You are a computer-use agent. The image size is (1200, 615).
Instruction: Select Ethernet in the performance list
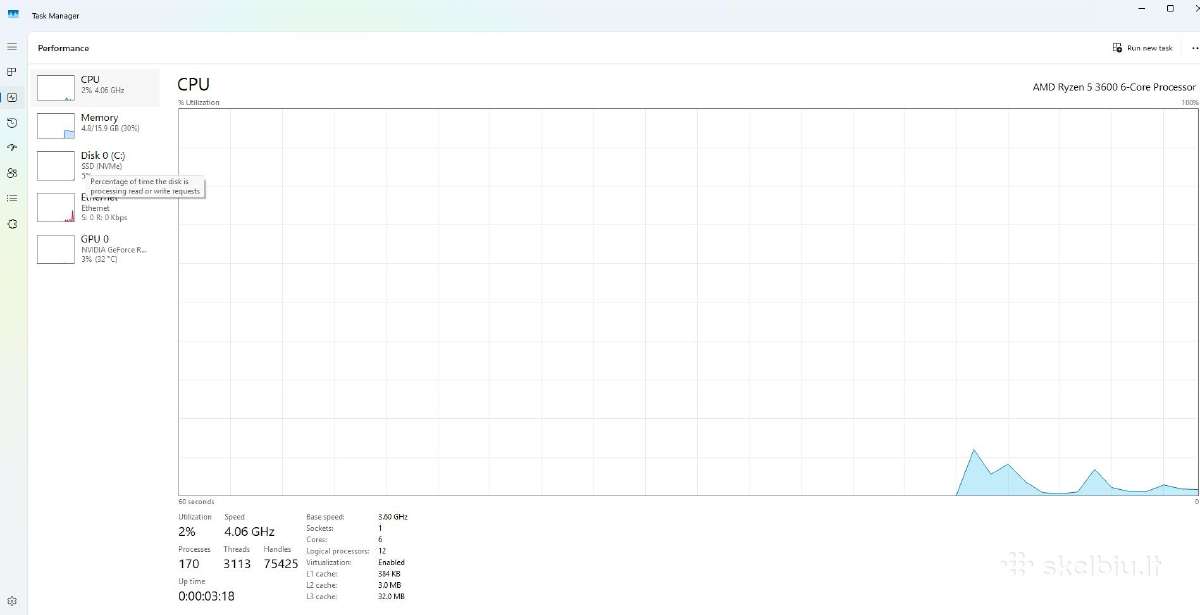tap(97, 207)
